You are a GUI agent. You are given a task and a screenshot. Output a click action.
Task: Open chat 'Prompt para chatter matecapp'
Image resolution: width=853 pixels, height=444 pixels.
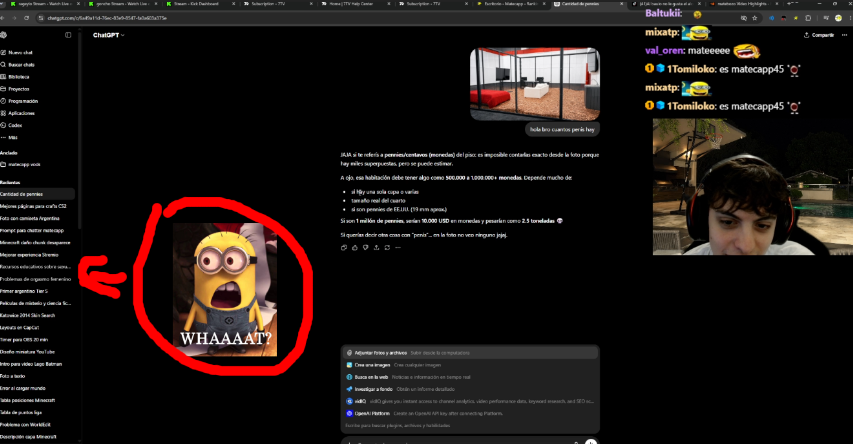coord(32,230)
